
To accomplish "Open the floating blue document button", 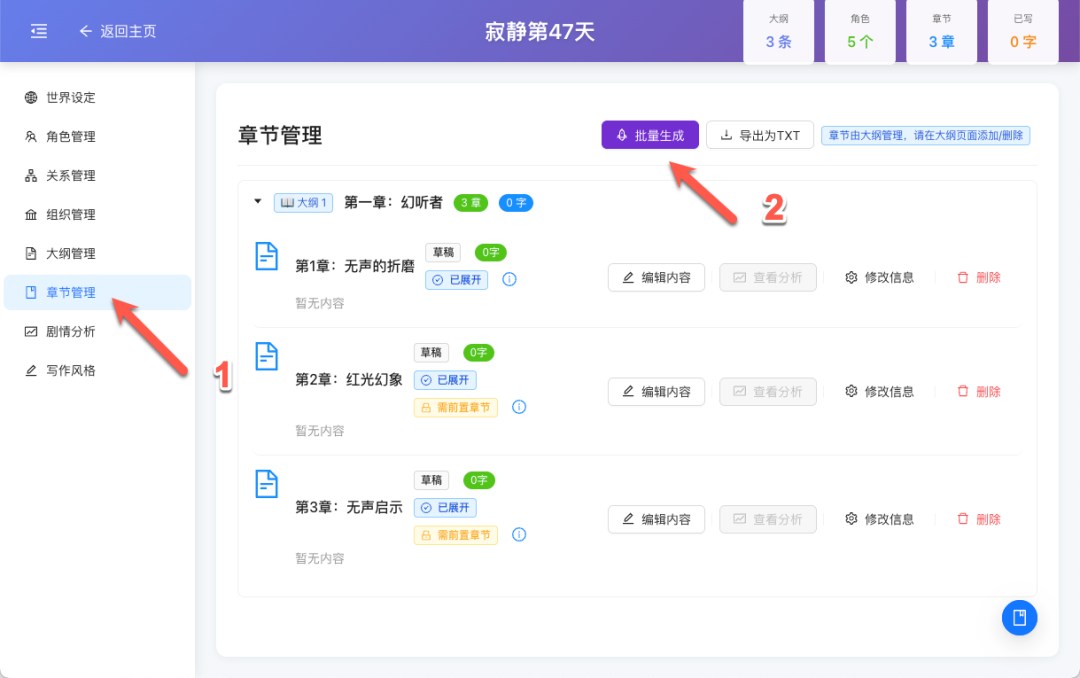I will tap(1019, 617).
